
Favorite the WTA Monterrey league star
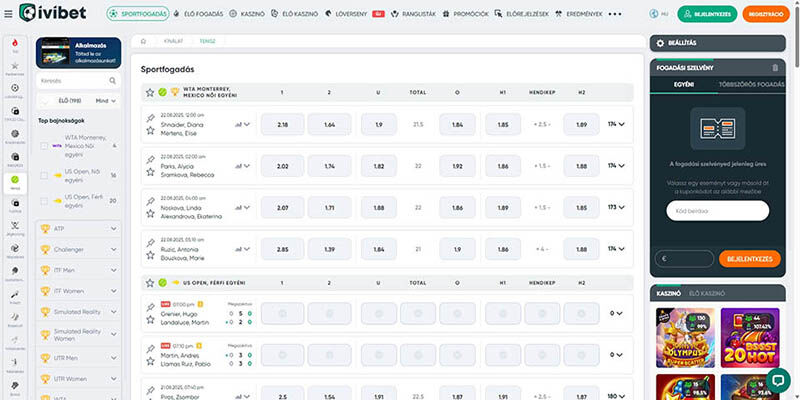point(149,92)
